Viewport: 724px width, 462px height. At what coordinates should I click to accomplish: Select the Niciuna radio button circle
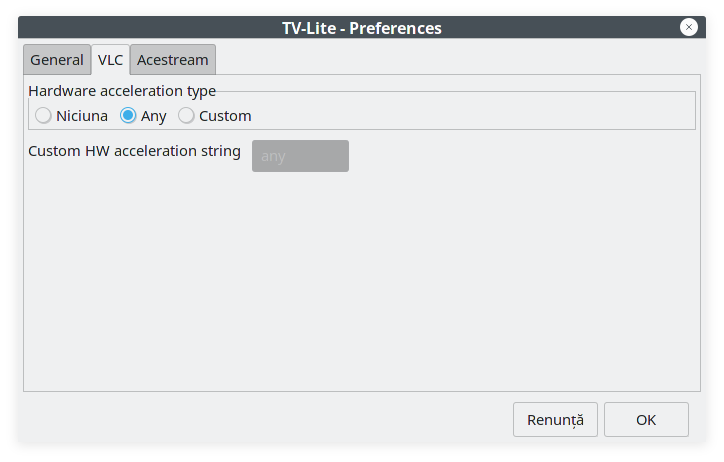tap(43, 115)
